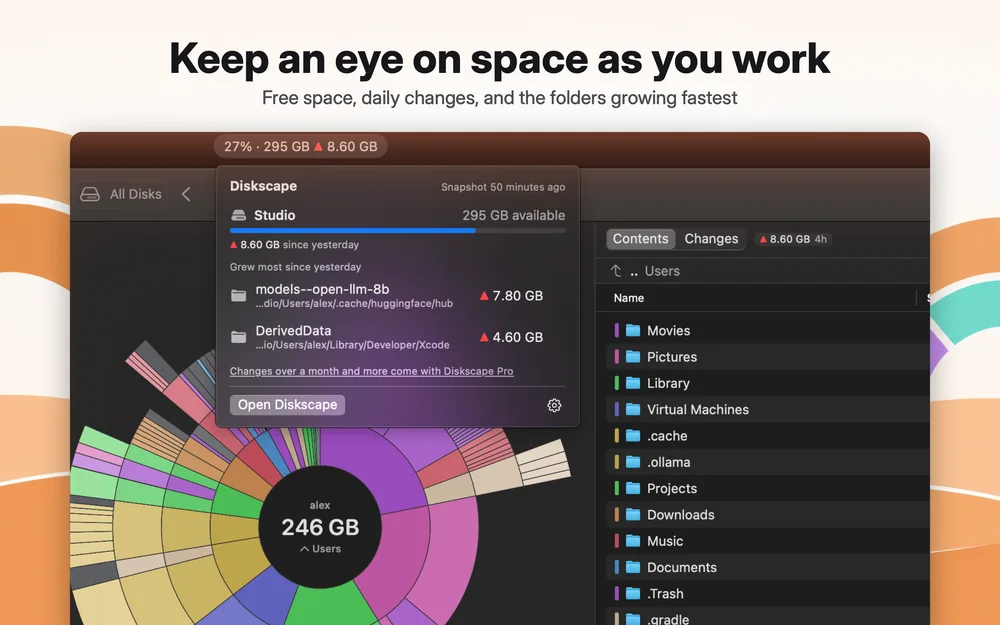Select the .cache row name
Screen dimensions: 1000x625
[x=667, y=436]
